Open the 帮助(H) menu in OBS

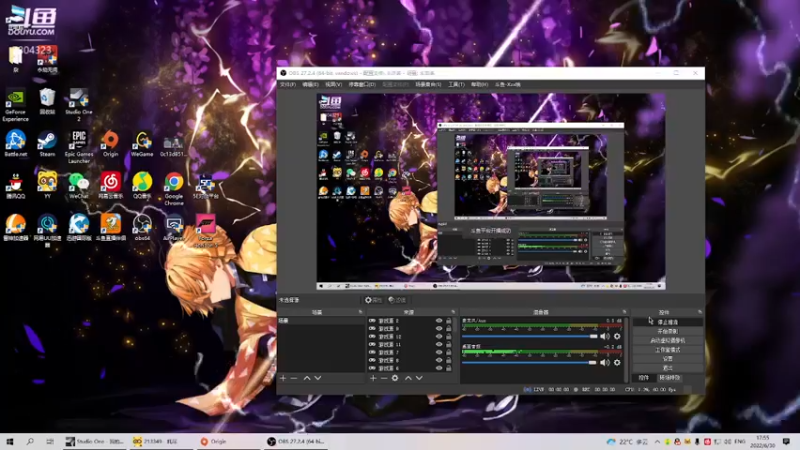479,84
